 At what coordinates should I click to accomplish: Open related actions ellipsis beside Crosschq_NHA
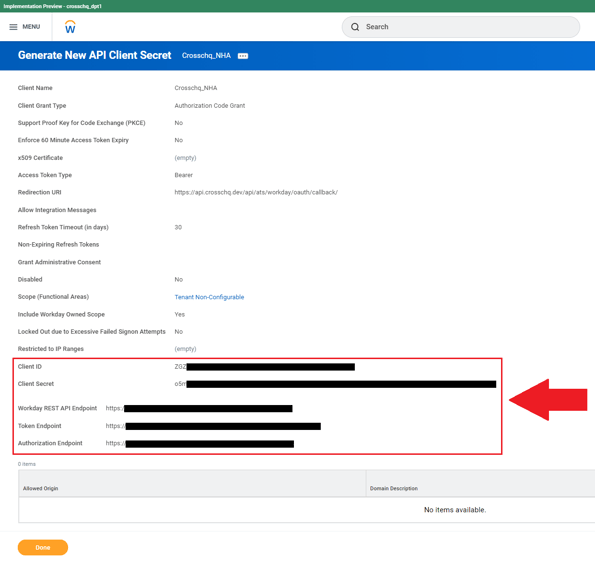[243, 56]
